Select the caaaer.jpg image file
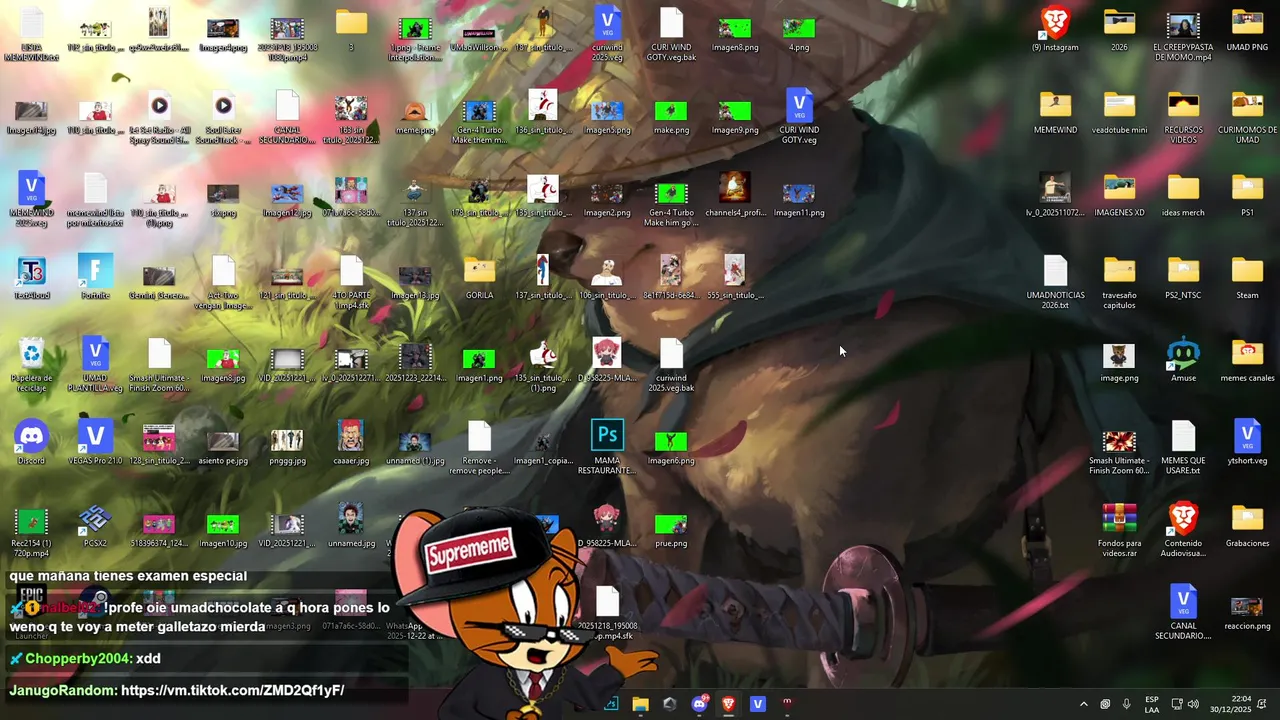This screenshot has height=720, width=1280. click(351, 443)
